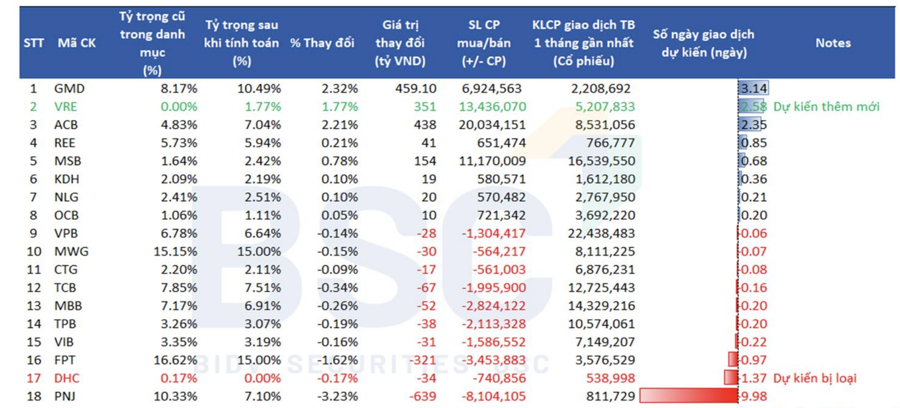Click the '% Thay đổi' header

(322, 43)
